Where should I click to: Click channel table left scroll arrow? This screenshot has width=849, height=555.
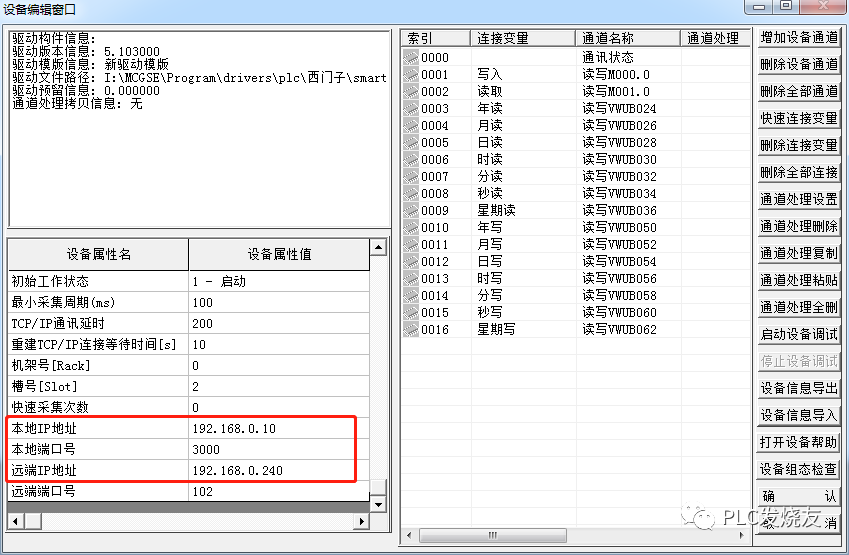point(409,536)
